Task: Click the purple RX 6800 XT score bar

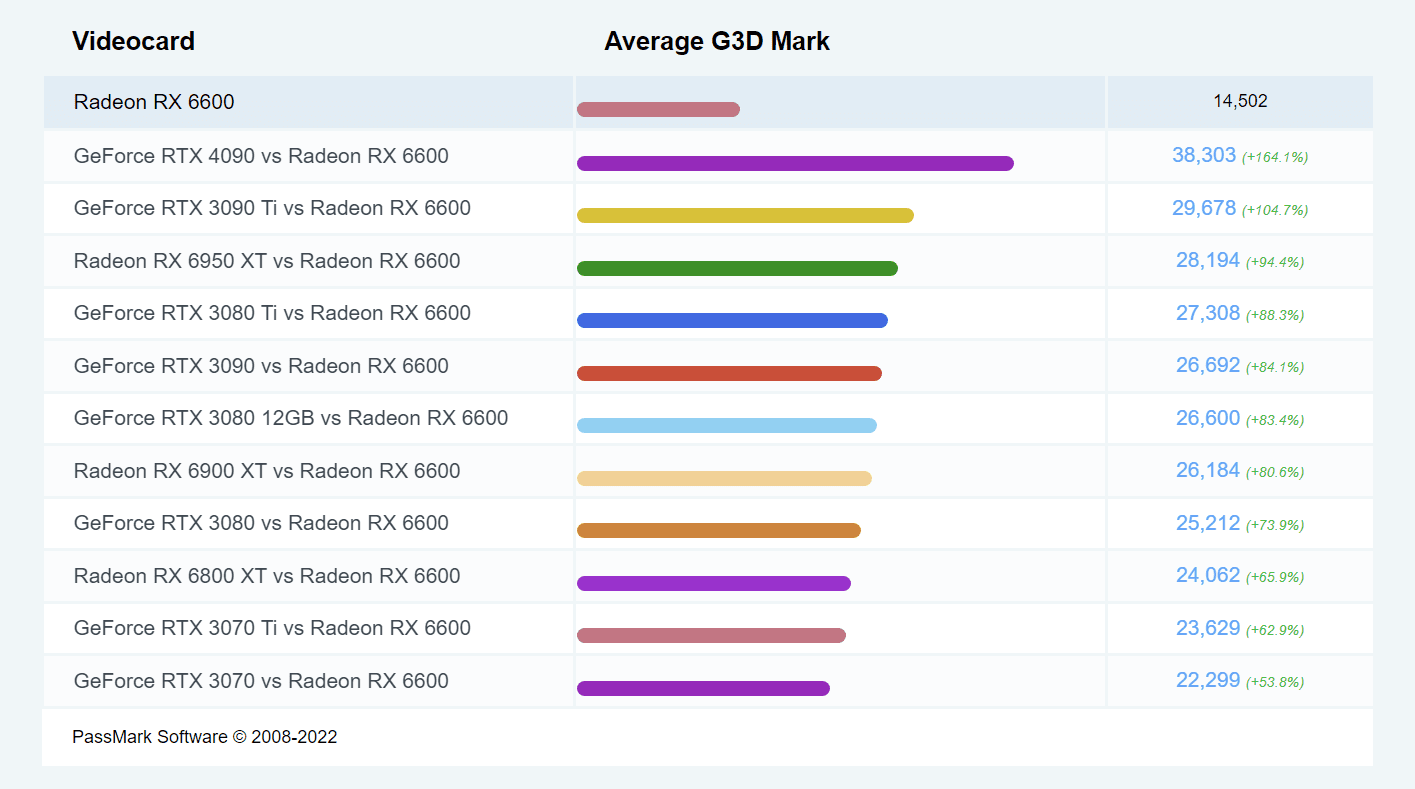Action: [x=714, y=583]
